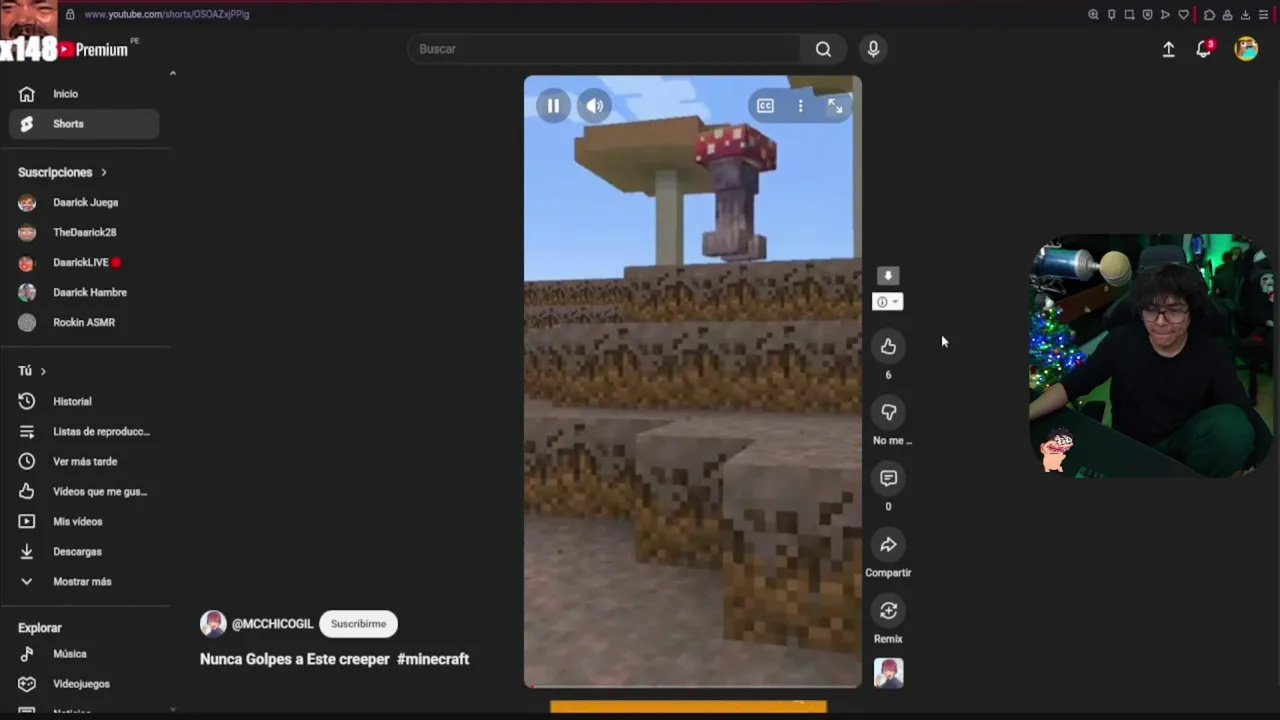Open Descargas
Image resolution: width=1280 pixels, height=720 pixels.
pos(85,551)
